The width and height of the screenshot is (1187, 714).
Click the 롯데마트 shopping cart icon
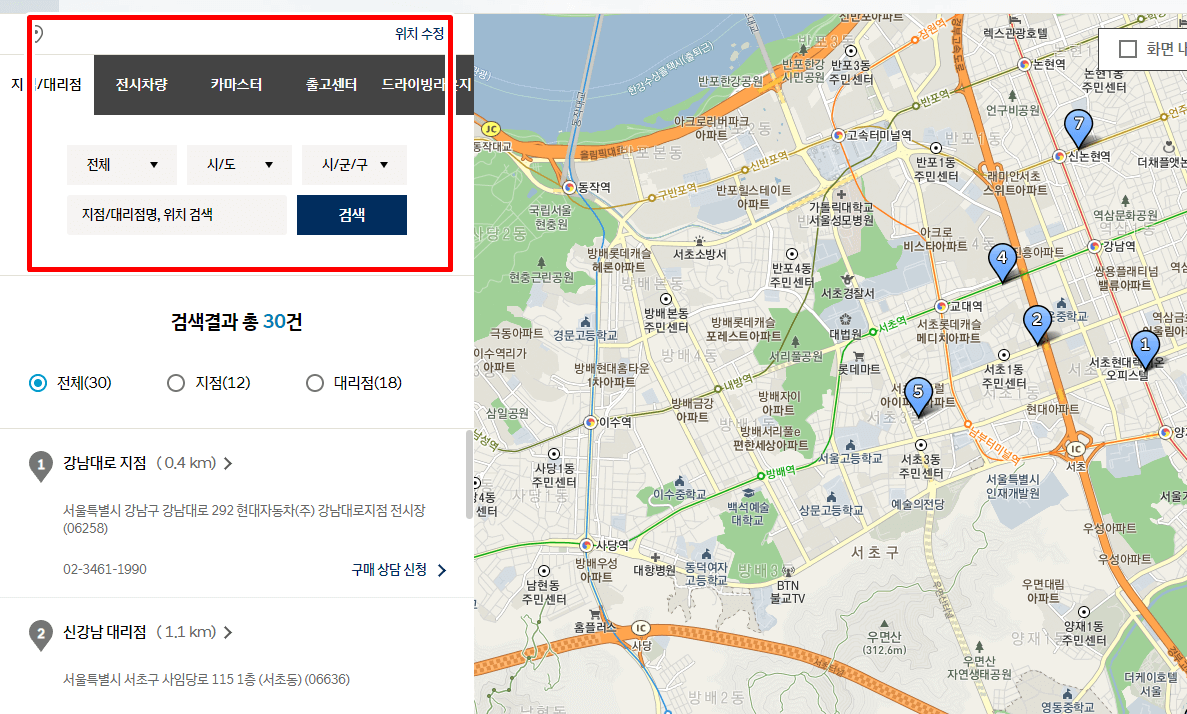[x=858, y=355]
